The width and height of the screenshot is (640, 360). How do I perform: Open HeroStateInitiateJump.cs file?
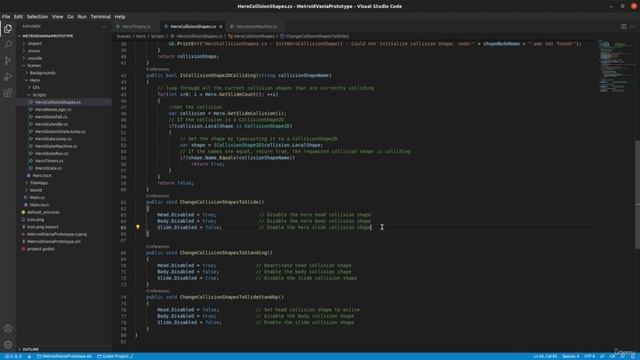point(60,131)
